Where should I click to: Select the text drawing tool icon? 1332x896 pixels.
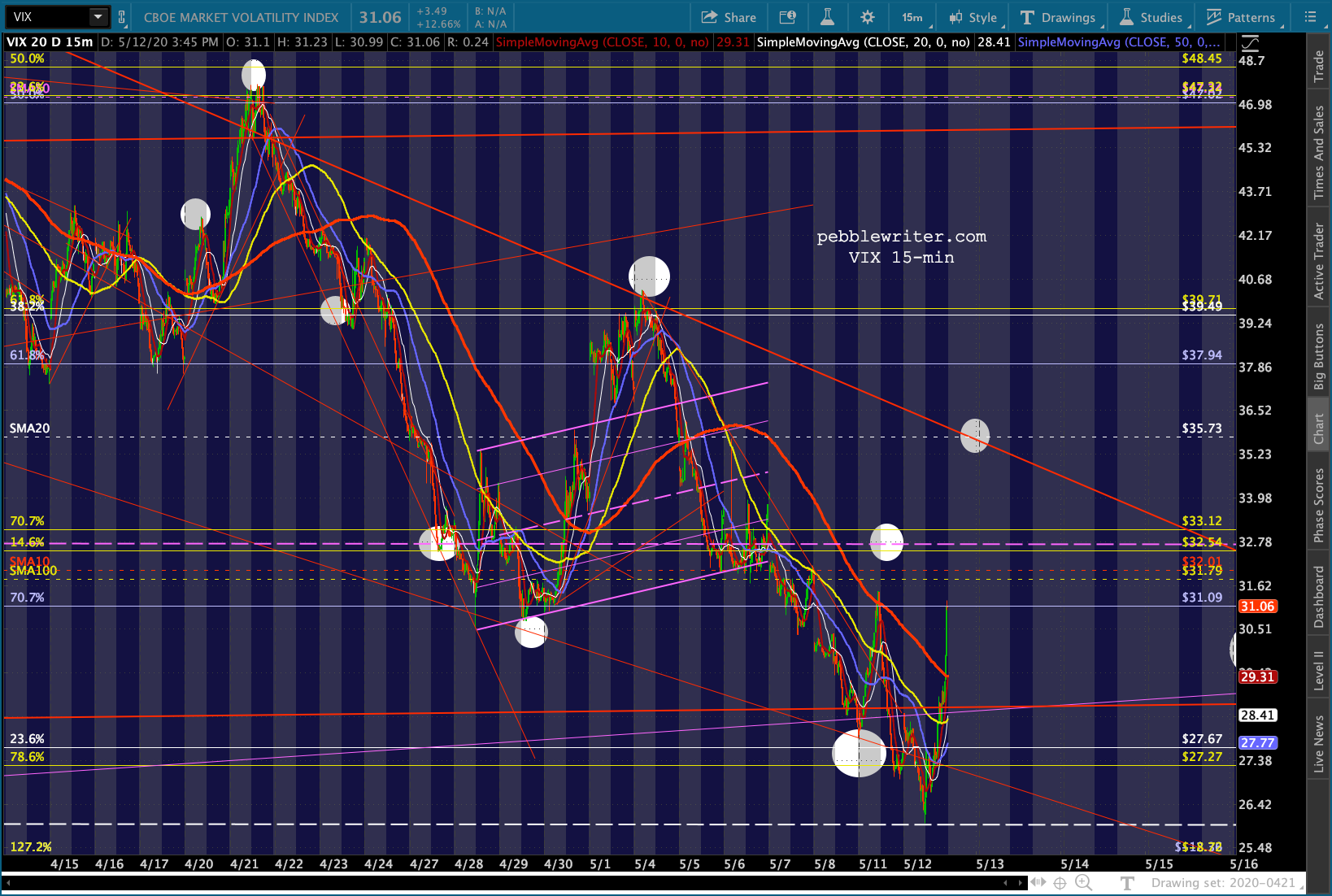(1127, 883)
